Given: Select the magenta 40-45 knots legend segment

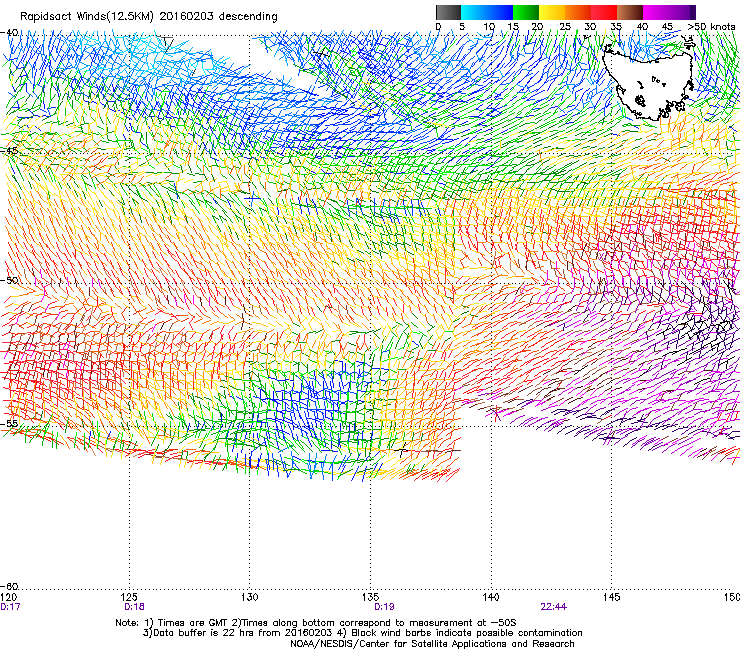Looking at the screenshot, I should click(x=656, y=12).
